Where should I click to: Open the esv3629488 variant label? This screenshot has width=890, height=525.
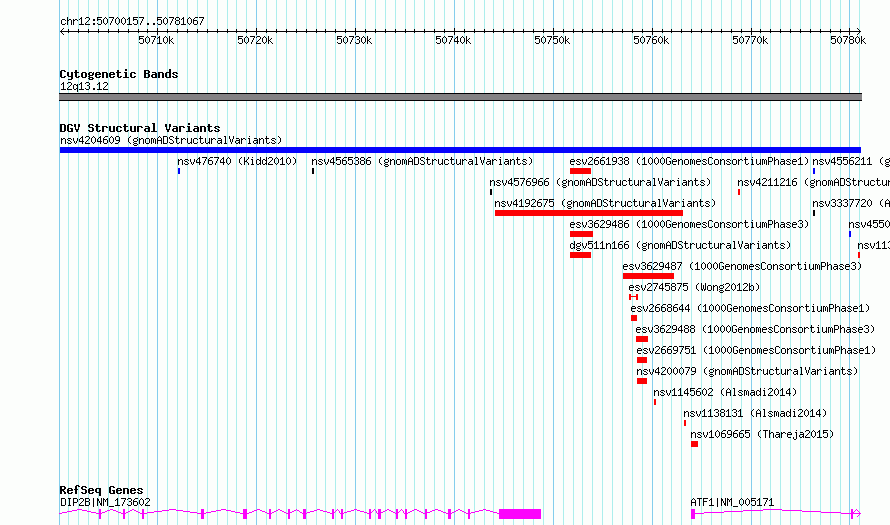pyautogui.click(x=755, y=329)
